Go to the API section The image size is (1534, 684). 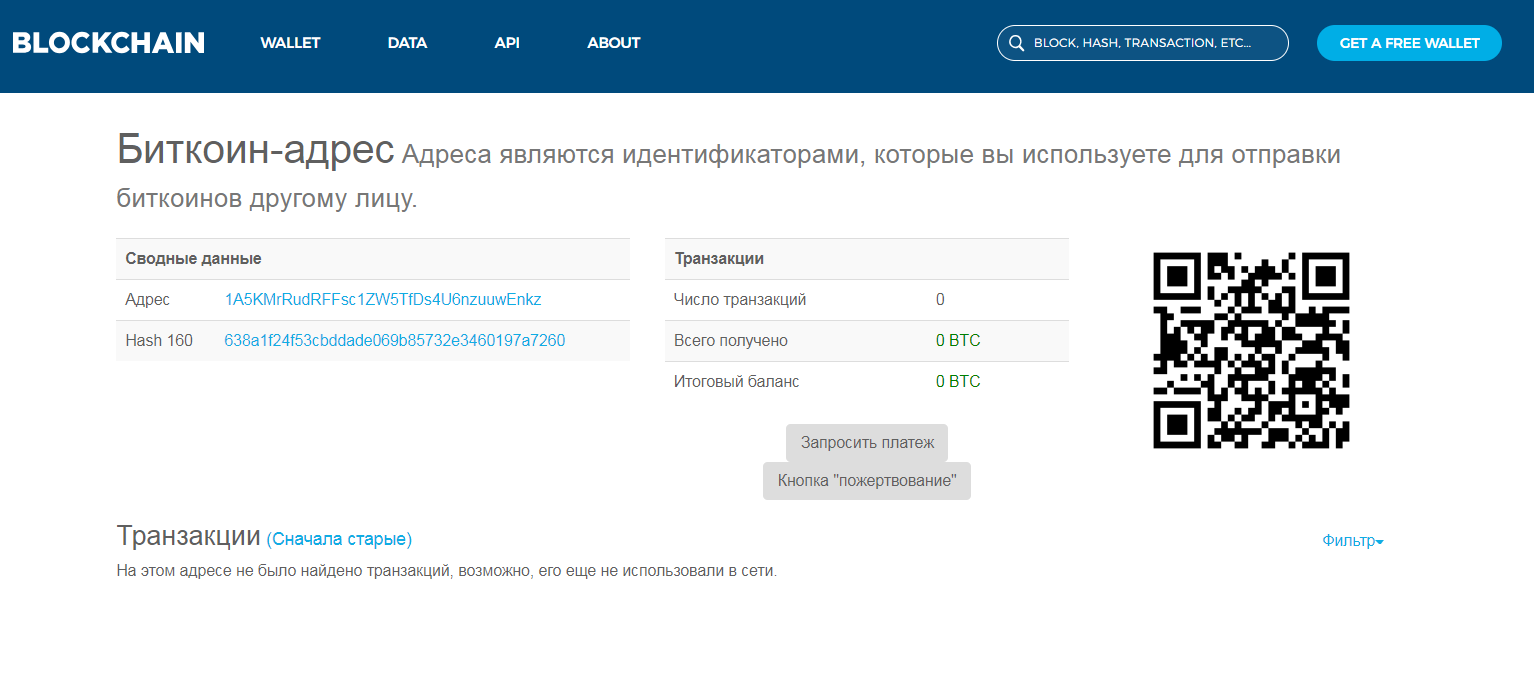tap(507, 43)
